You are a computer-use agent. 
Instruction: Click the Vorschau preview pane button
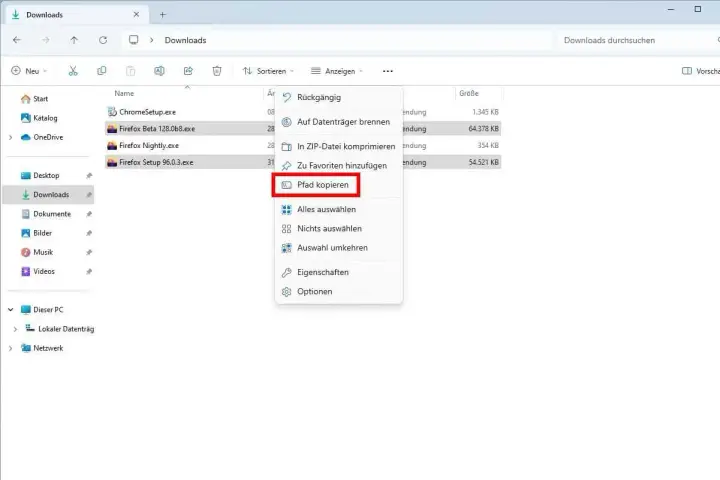(x=701, y=71)
